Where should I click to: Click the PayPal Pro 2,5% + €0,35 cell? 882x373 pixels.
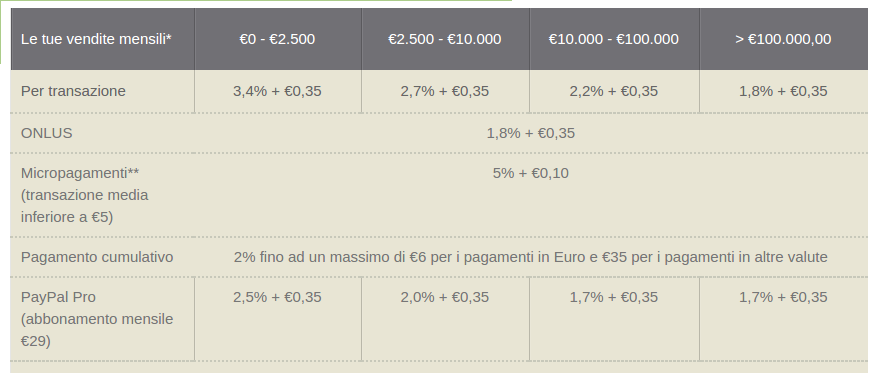click(277, 297)
